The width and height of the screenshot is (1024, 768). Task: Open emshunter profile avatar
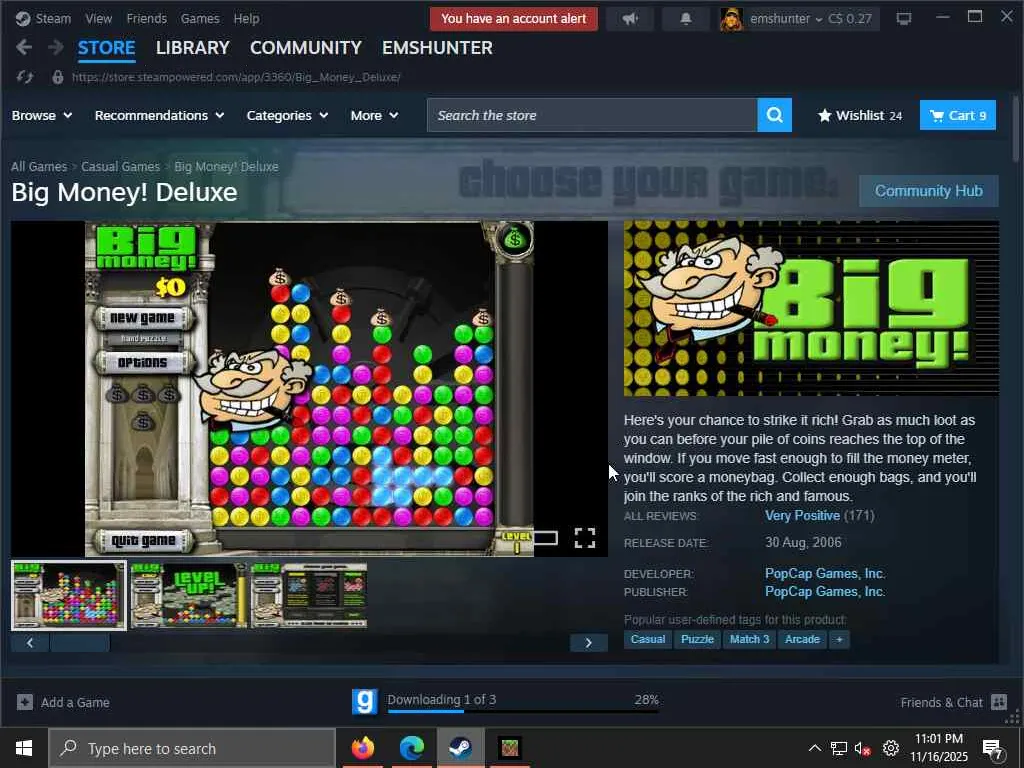click(731, 19)
